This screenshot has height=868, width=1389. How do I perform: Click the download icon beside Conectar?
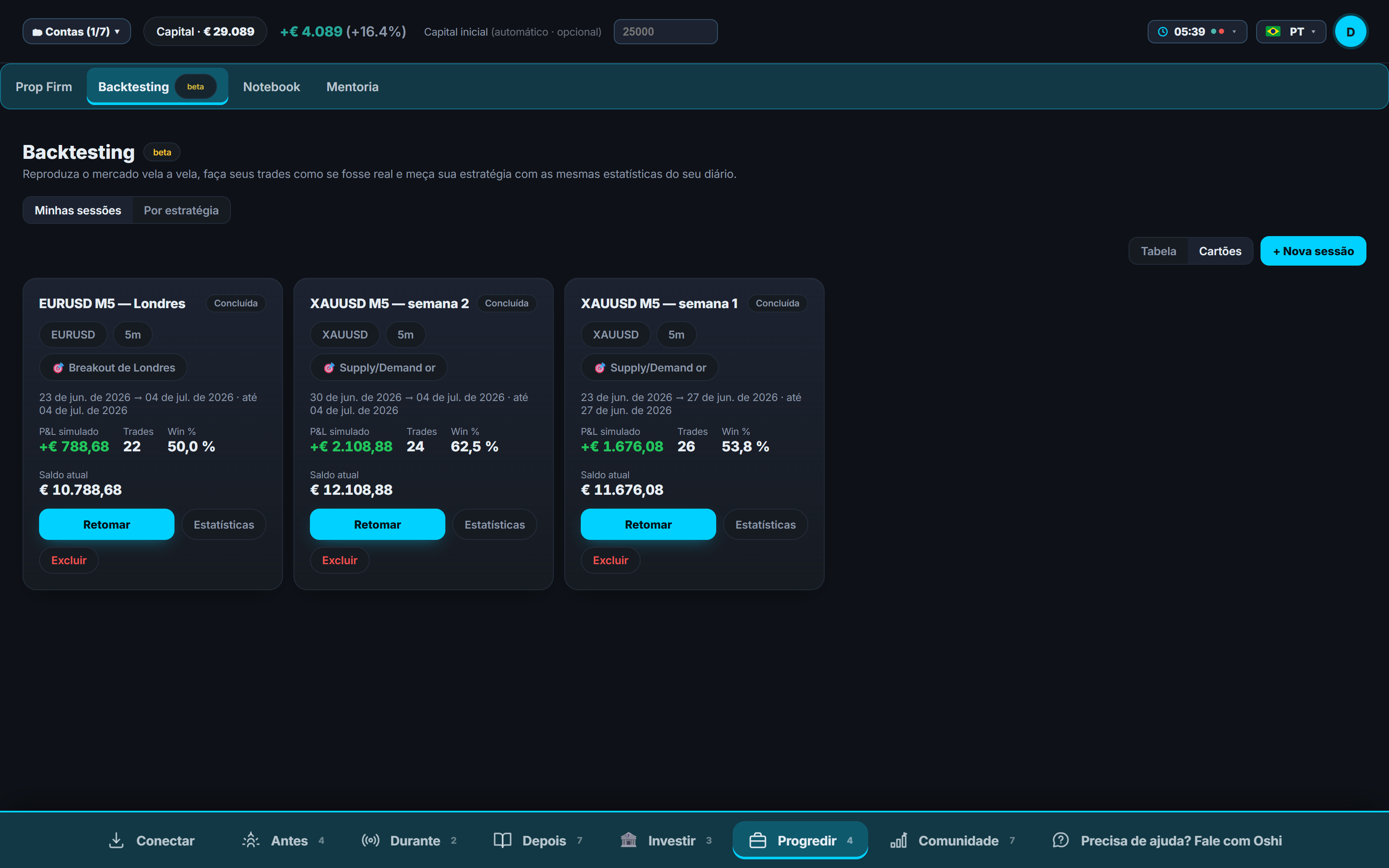coord(116,841)
